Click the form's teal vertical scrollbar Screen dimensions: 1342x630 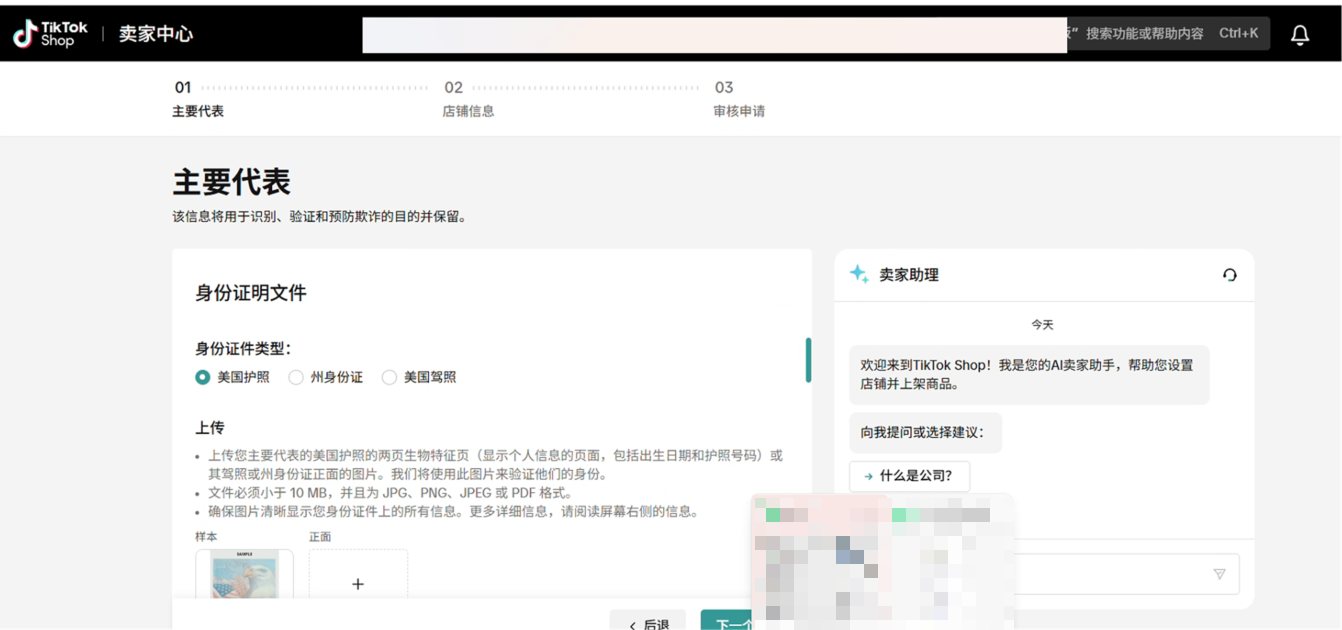(x=808, y=360)
